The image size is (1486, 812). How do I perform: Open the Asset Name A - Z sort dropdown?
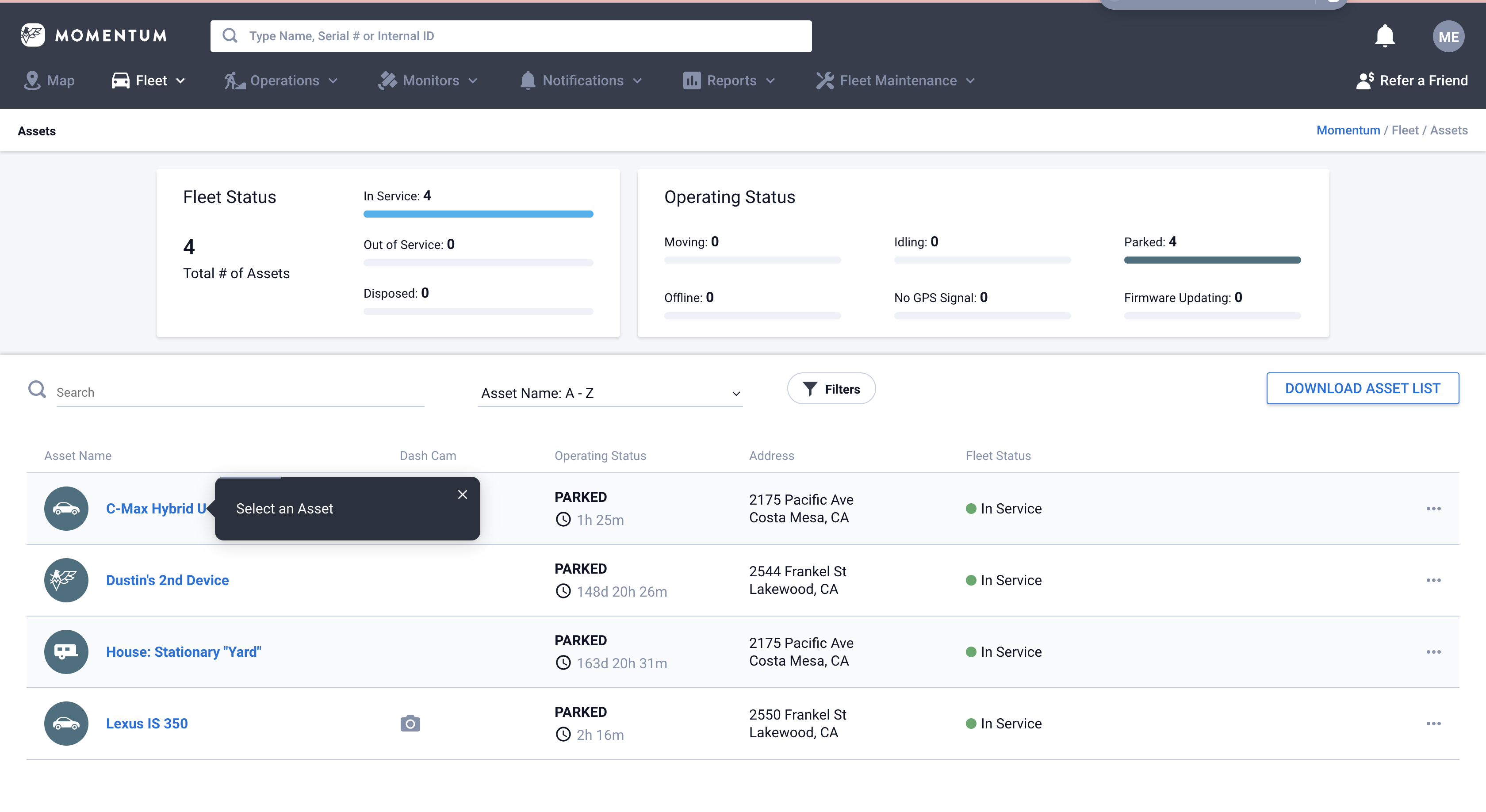(610, 393)
